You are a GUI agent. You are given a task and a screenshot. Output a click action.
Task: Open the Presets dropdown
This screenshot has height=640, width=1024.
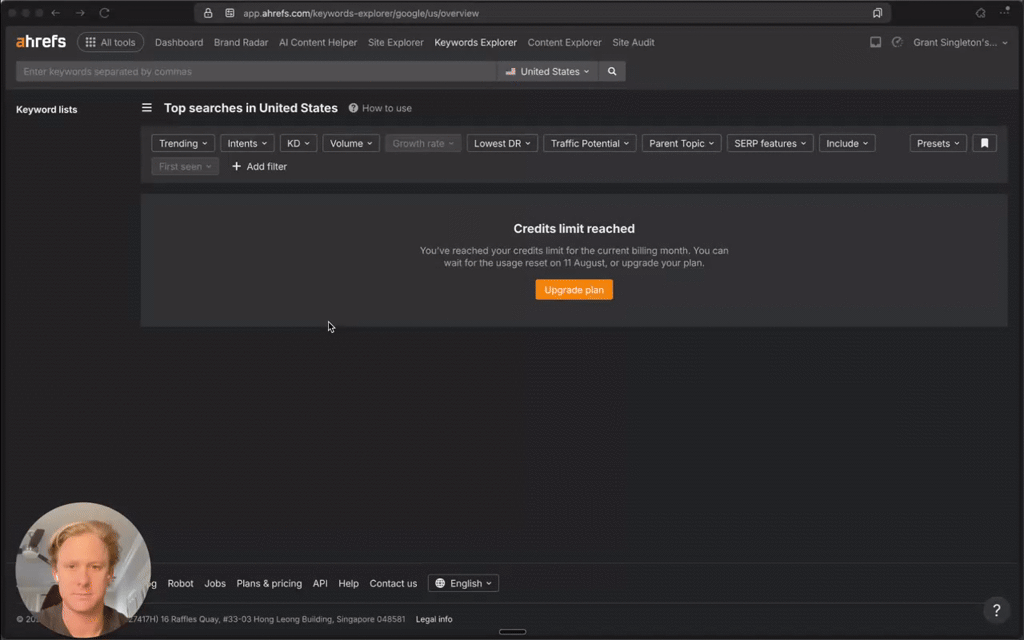[x=938, y=144]
